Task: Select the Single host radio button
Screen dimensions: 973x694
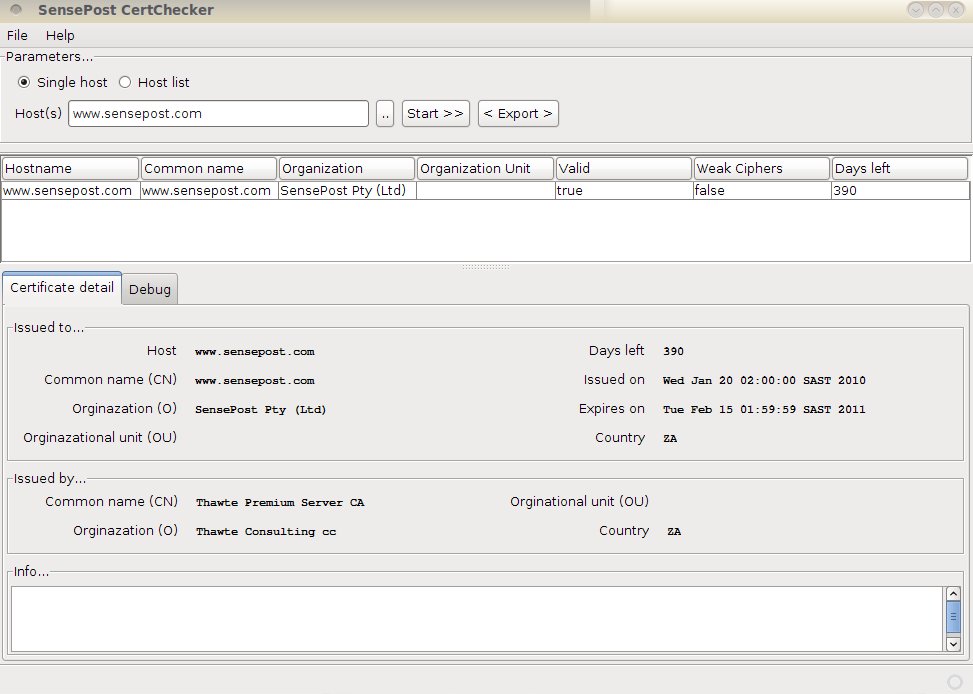Action: pos(24,82)
